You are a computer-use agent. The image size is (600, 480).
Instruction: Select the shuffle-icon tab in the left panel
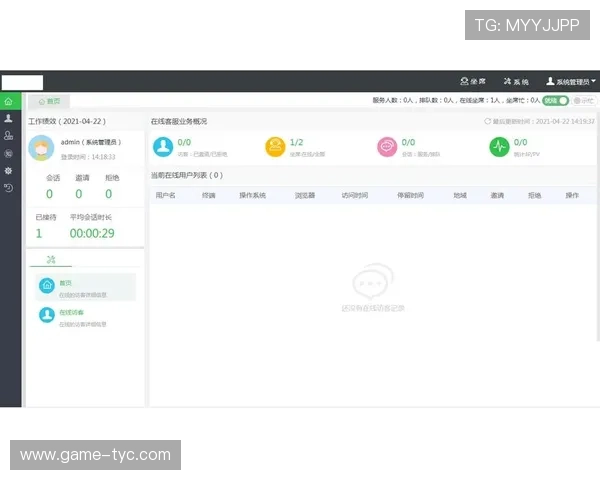(51, 260)
